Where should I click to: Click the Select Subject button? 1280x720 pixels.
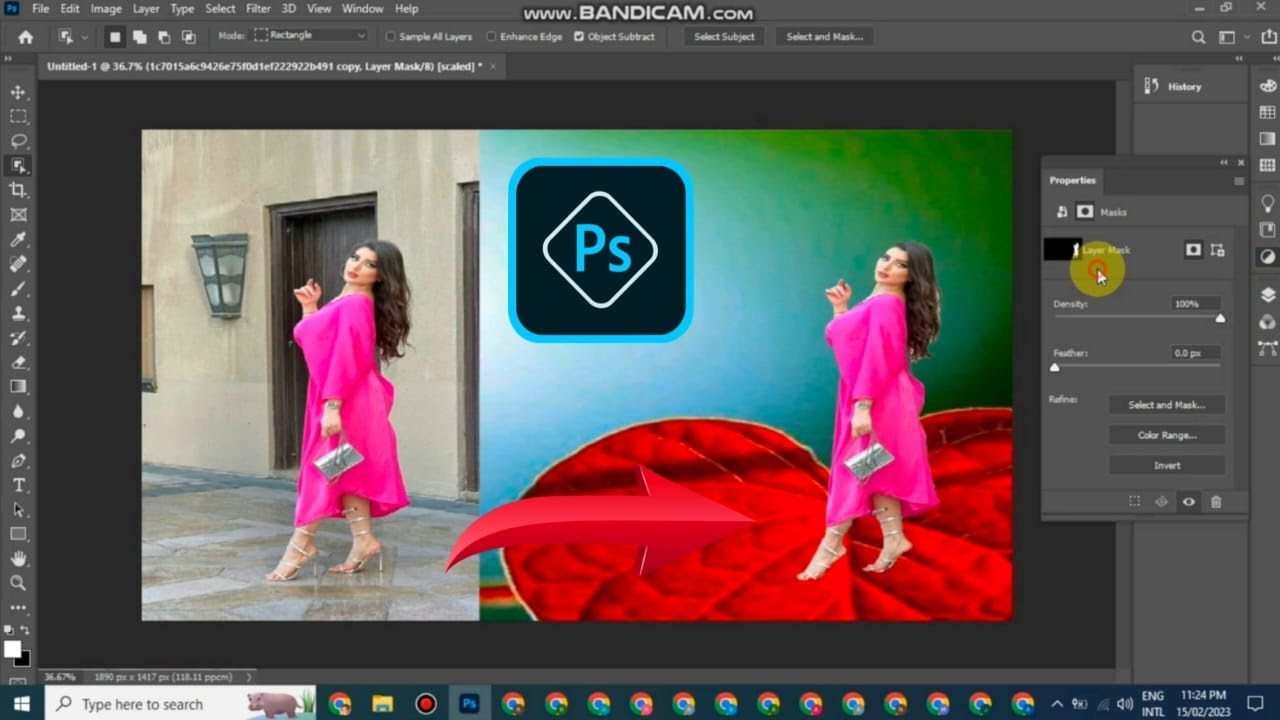(x=724, y=37)
